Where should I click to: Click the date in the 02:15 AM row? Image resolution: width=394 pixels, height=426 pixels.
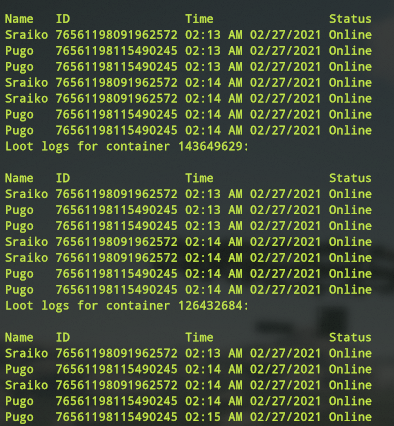pyautogui.click(x=285, y=417)
